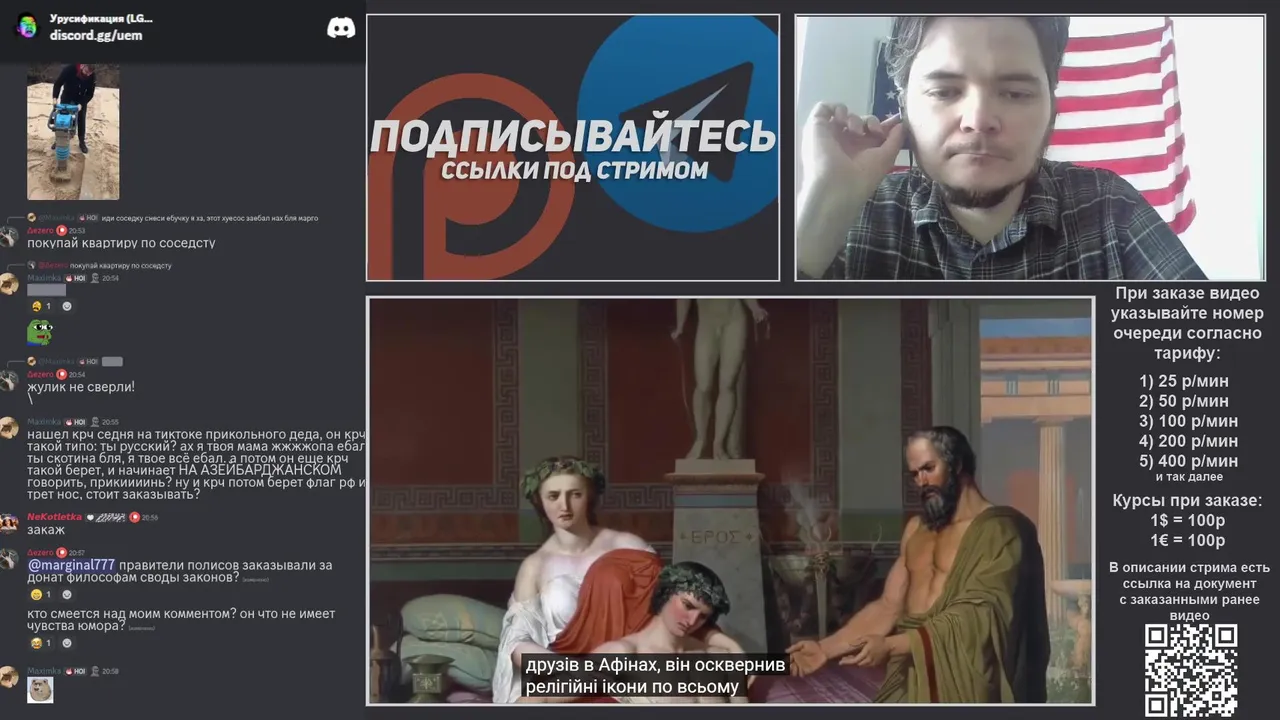Screen dimensions: 1280x720
Task: Add reaction to "кто смеется" message
Action: tap(67, 643)
